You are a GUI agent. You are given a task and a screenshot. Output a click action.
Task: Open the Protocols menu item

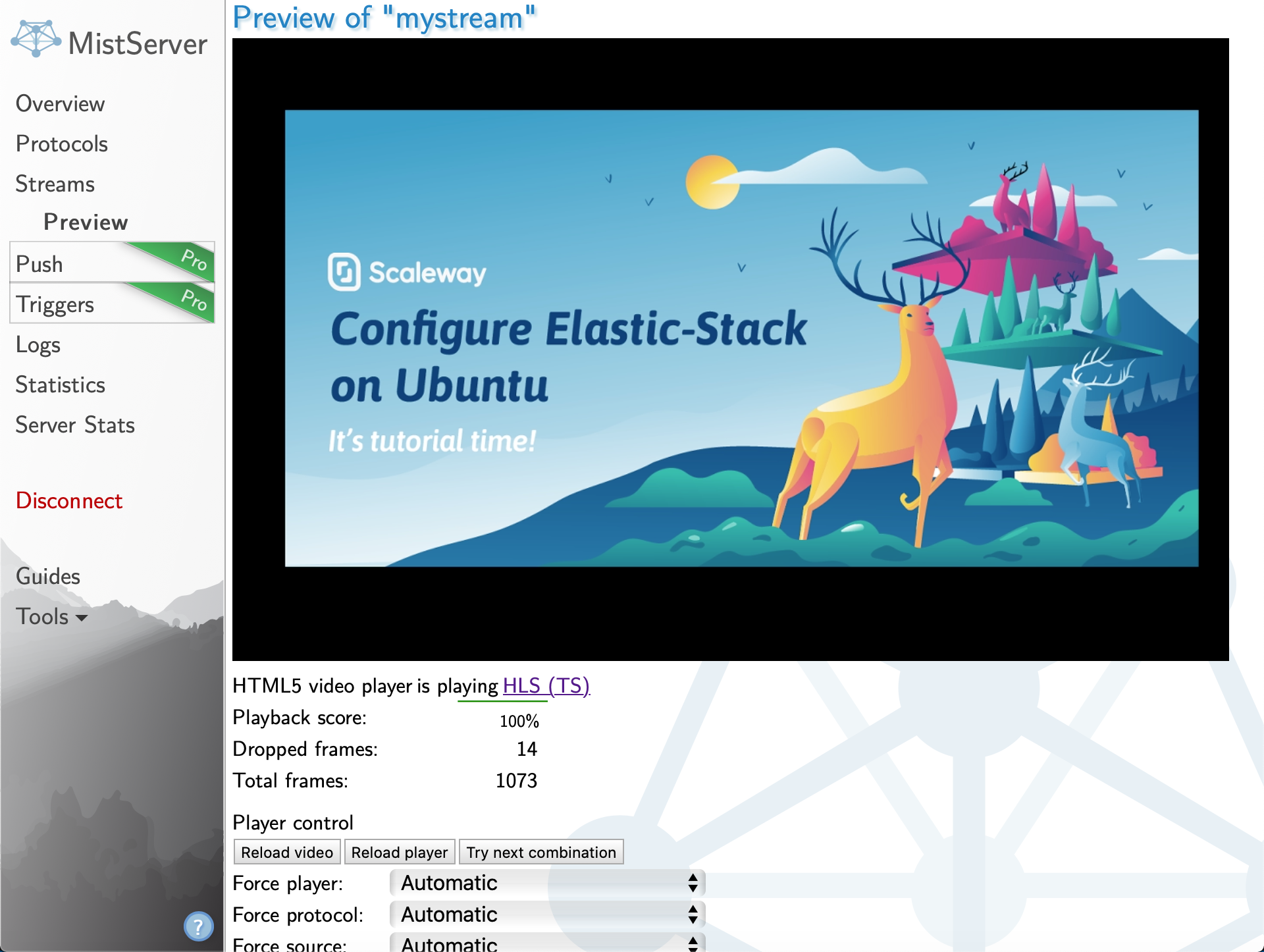point(62,144)
